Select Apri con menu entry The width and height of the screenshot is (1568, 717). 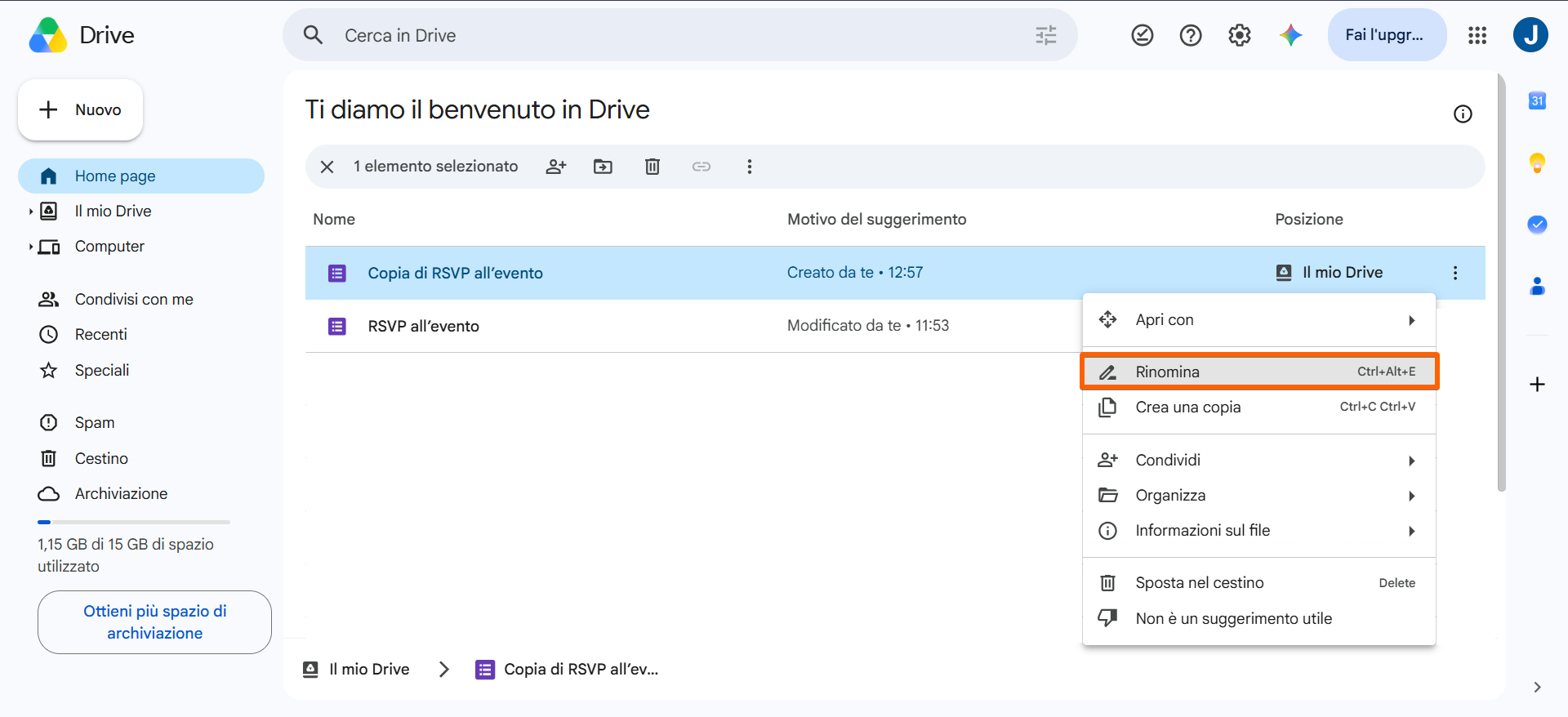coord(1259,320)
